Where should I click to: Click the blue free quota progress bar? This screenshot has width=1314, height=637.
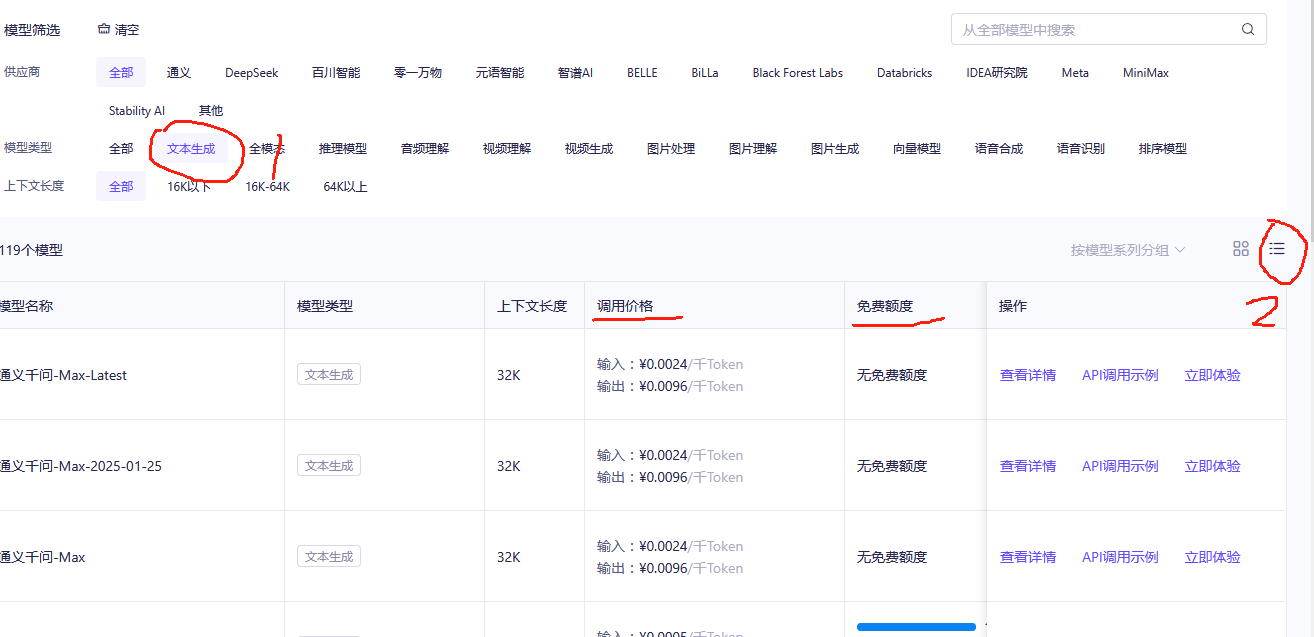click(x=916, y=627)
